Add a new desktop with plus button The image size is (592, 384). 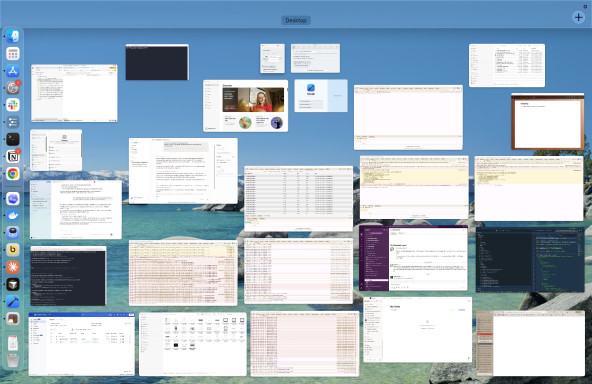pyautogui.click(x=578, y=17)
